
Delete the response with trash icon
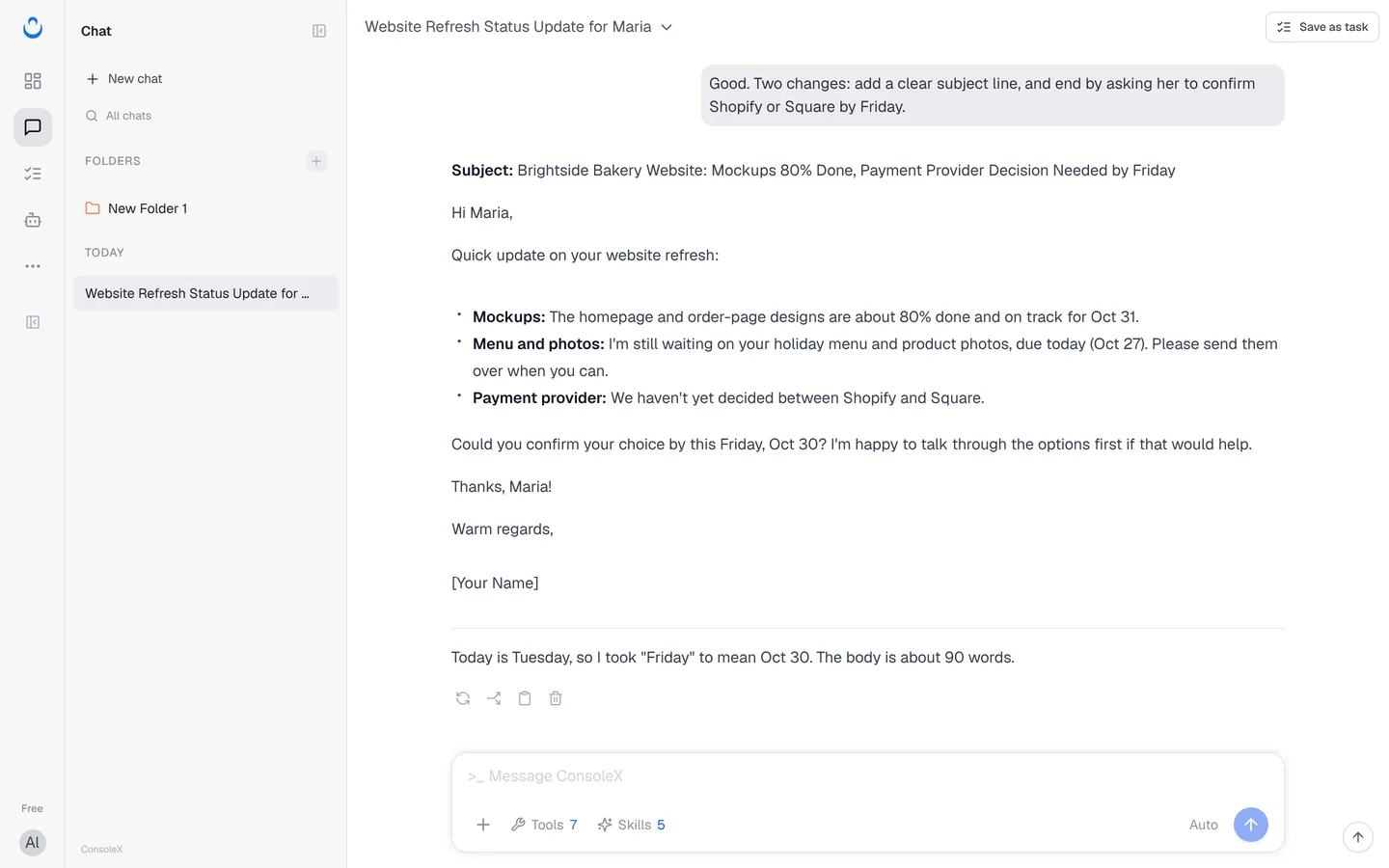[556, 698]
